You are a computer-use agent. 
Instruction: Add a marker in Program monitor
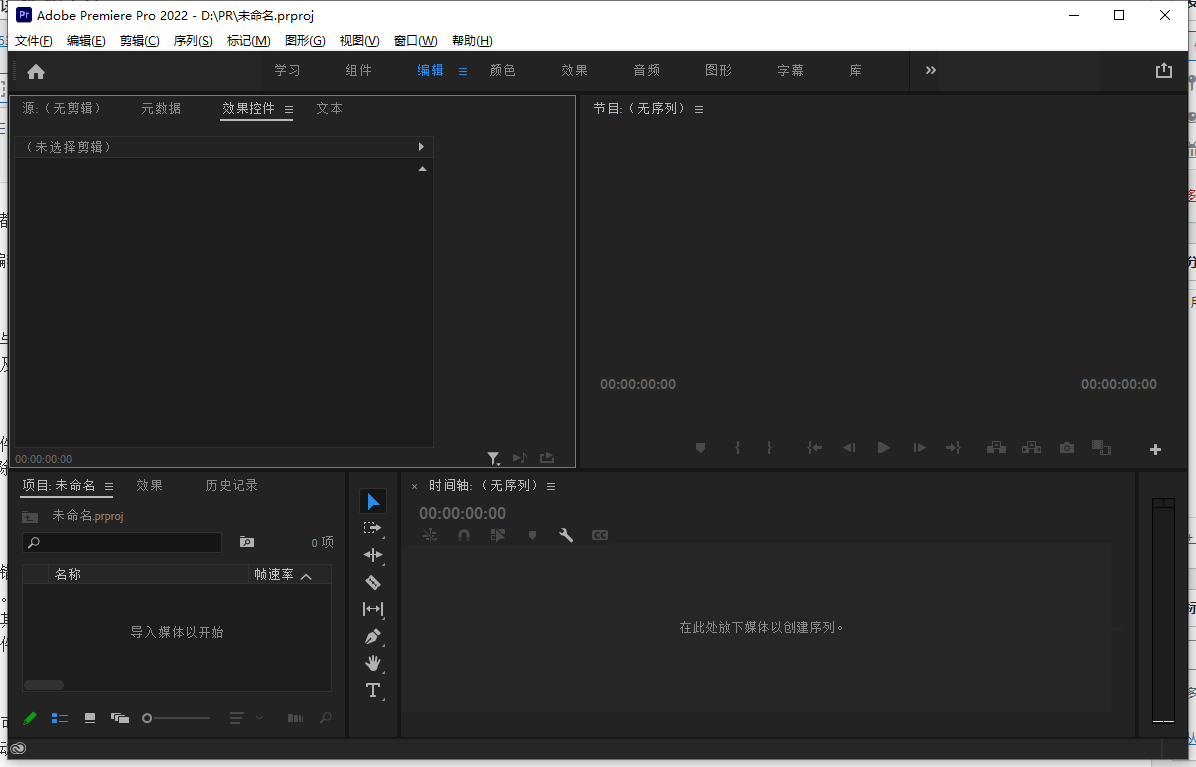pos(700,448)
